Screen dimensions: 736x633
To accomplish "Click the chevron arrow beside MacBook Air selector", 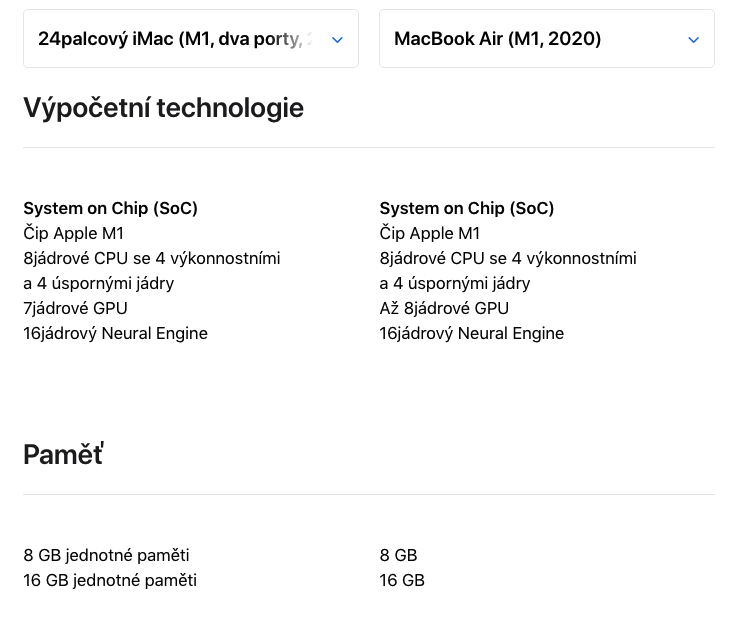I will click(x=694, y=40).
